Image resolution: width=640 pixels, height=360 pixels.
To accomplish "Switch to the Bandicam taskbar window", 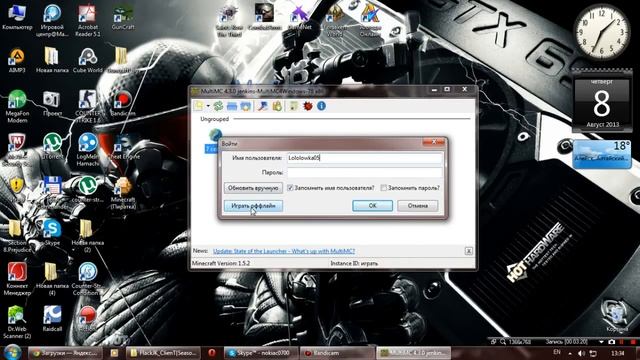I will (x=336, y=353).
